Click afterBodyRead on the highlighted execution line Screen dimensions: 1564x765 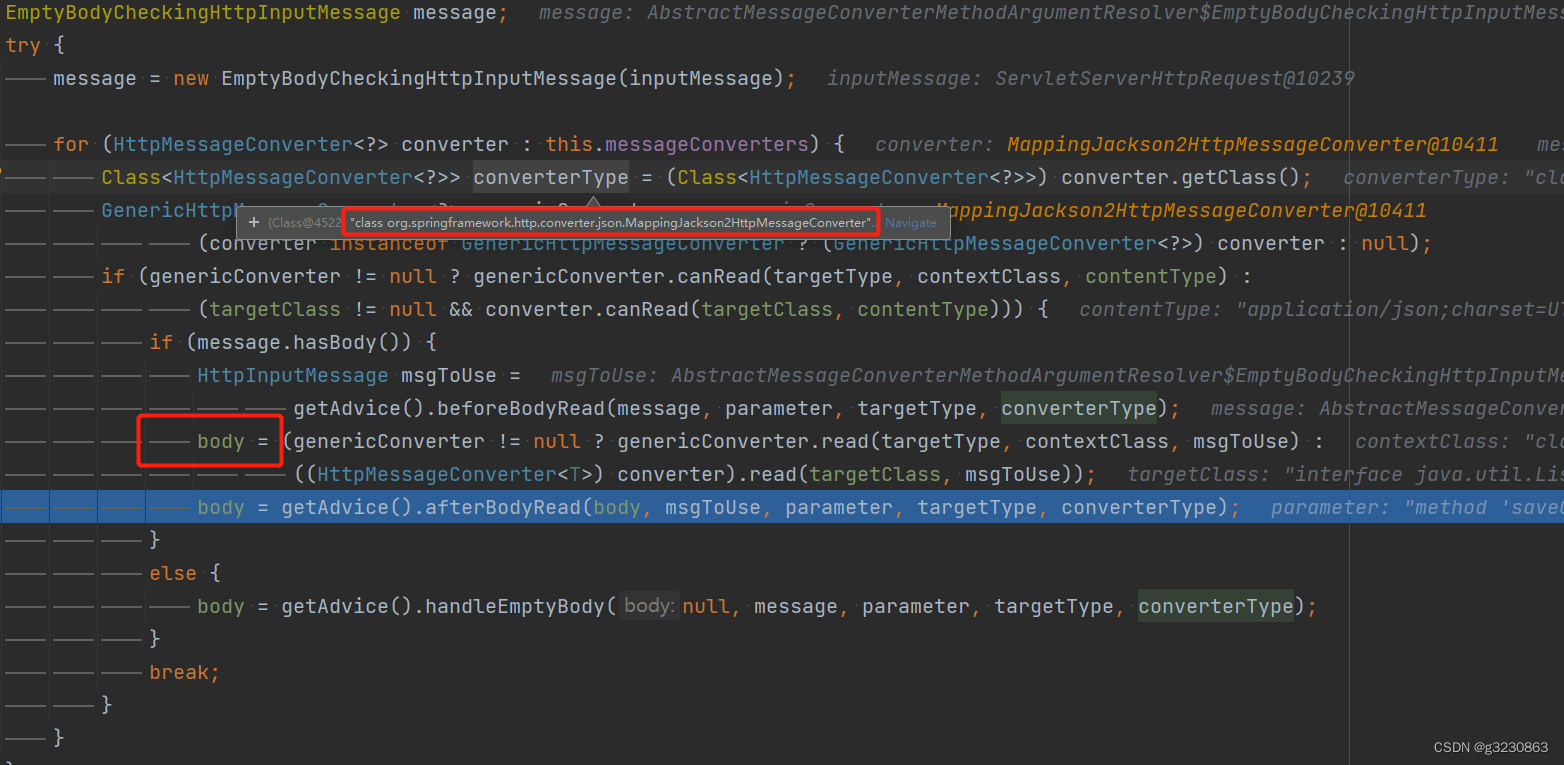click(503, 507)
